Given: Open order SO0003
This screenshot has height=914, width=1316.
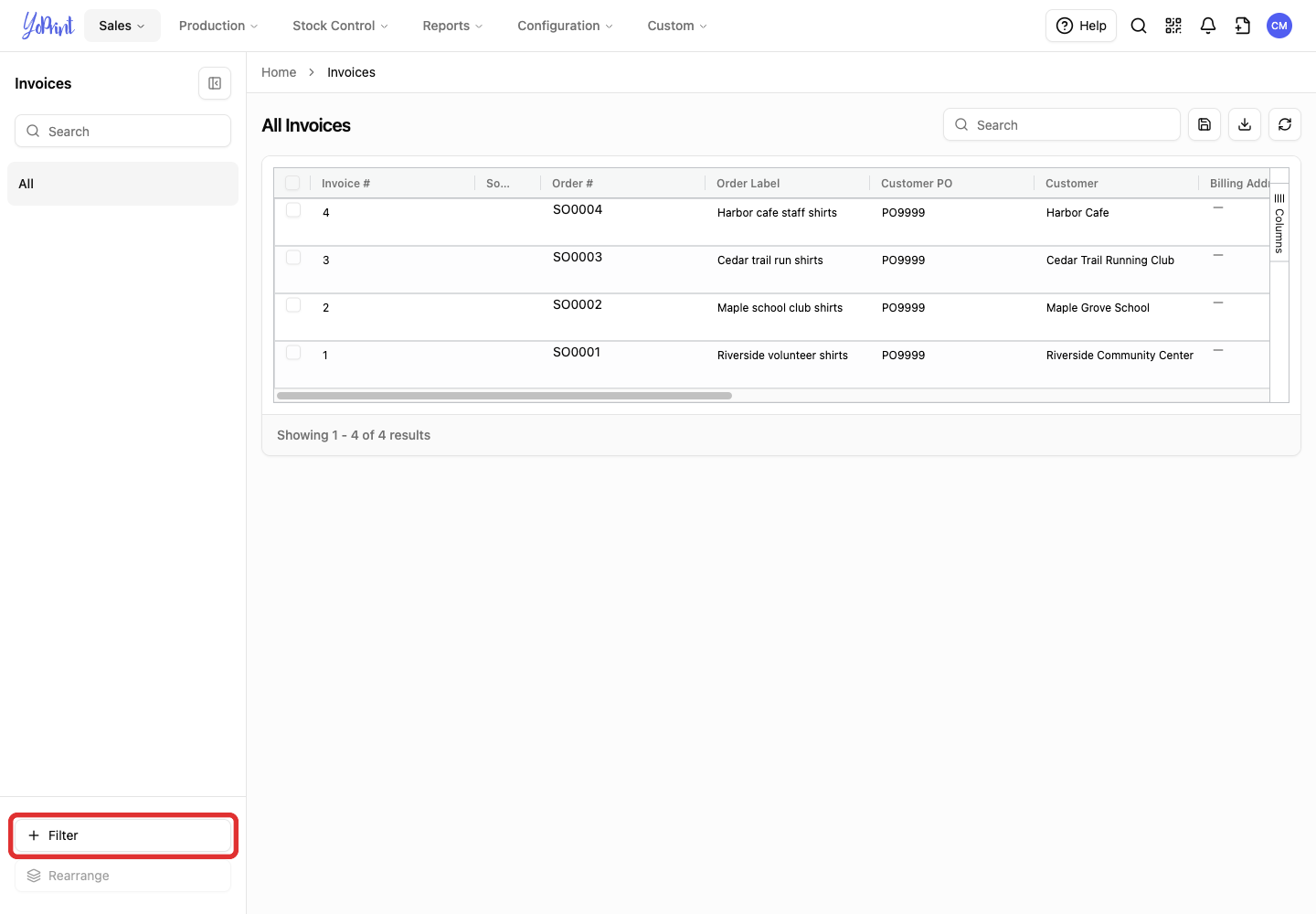Looking at the screenshot, I should pos(578,257).
